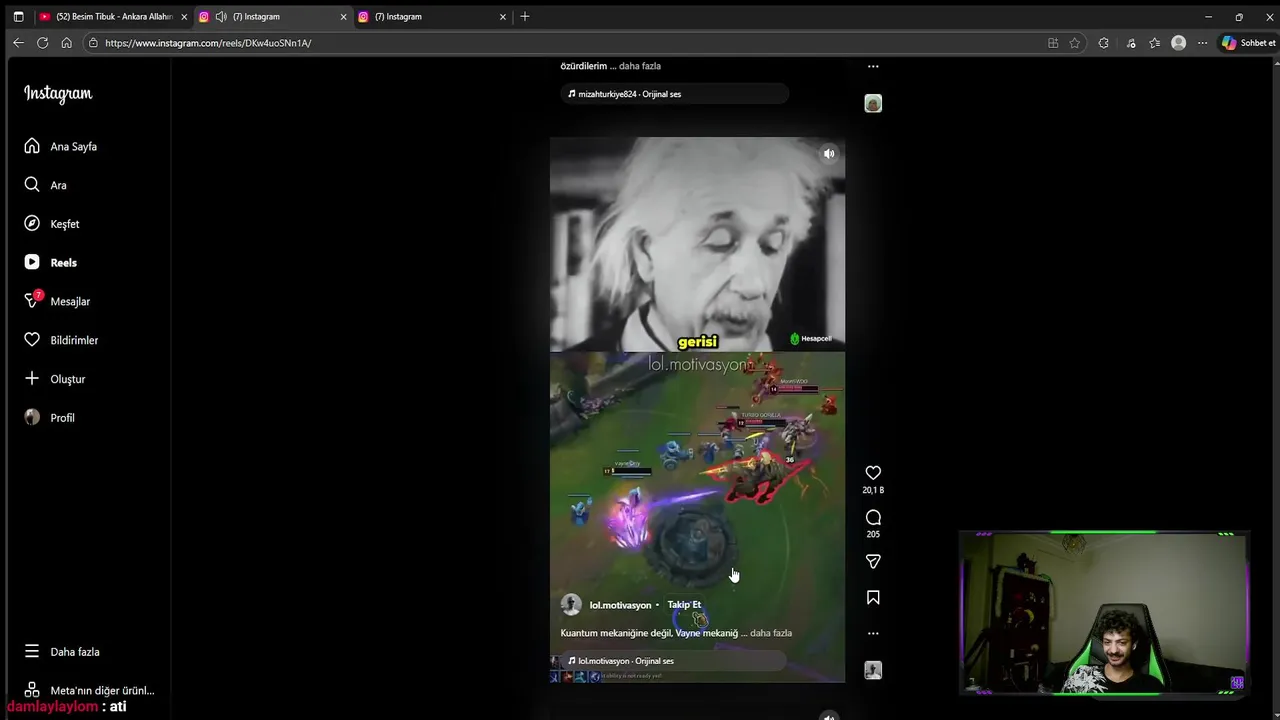Screen dimensions: 1280x720
Task: Click the browser home button
Action: tap(66, 43)
